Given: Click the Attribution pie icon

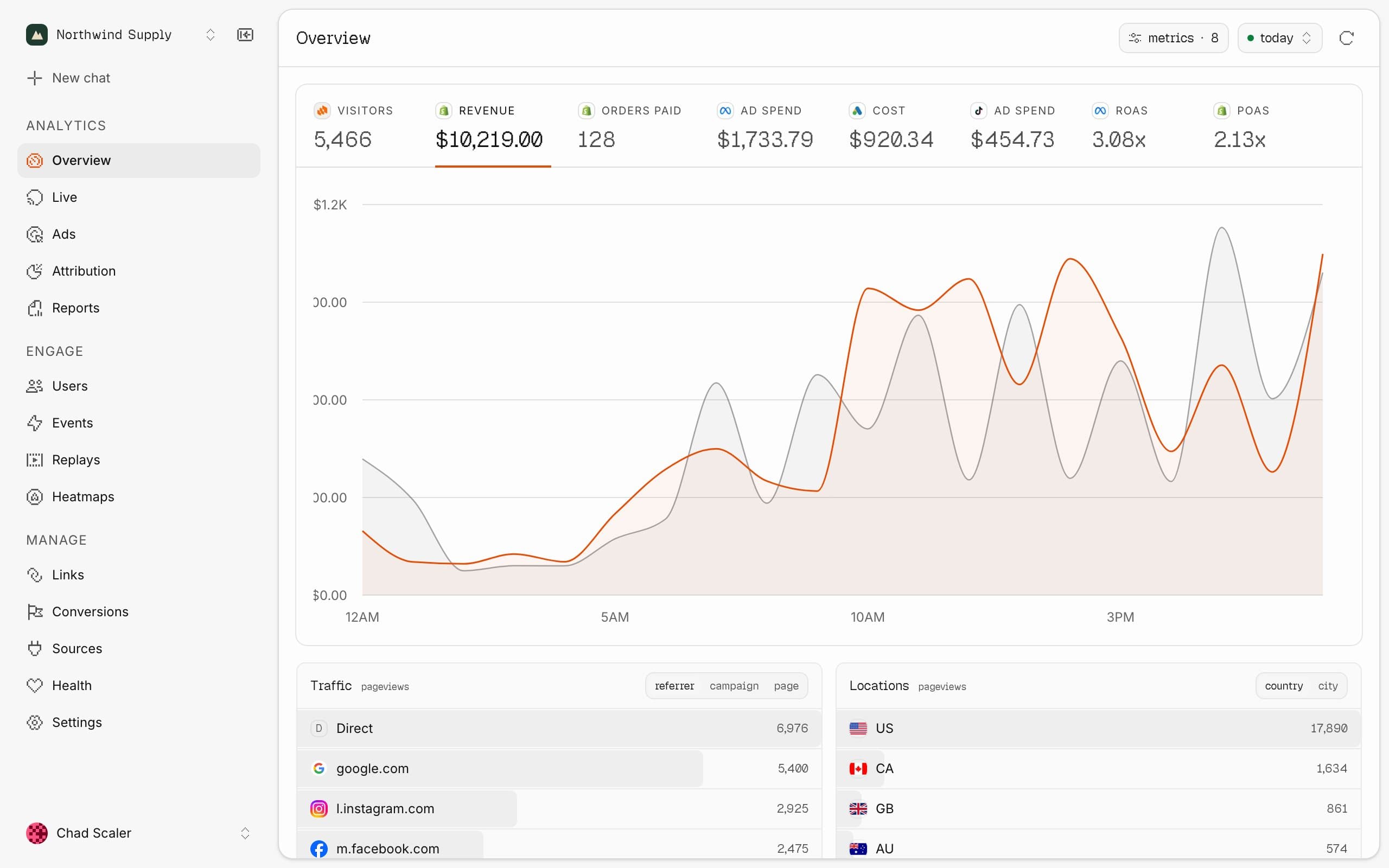Looking at the screenshot, I should [35, 271].
